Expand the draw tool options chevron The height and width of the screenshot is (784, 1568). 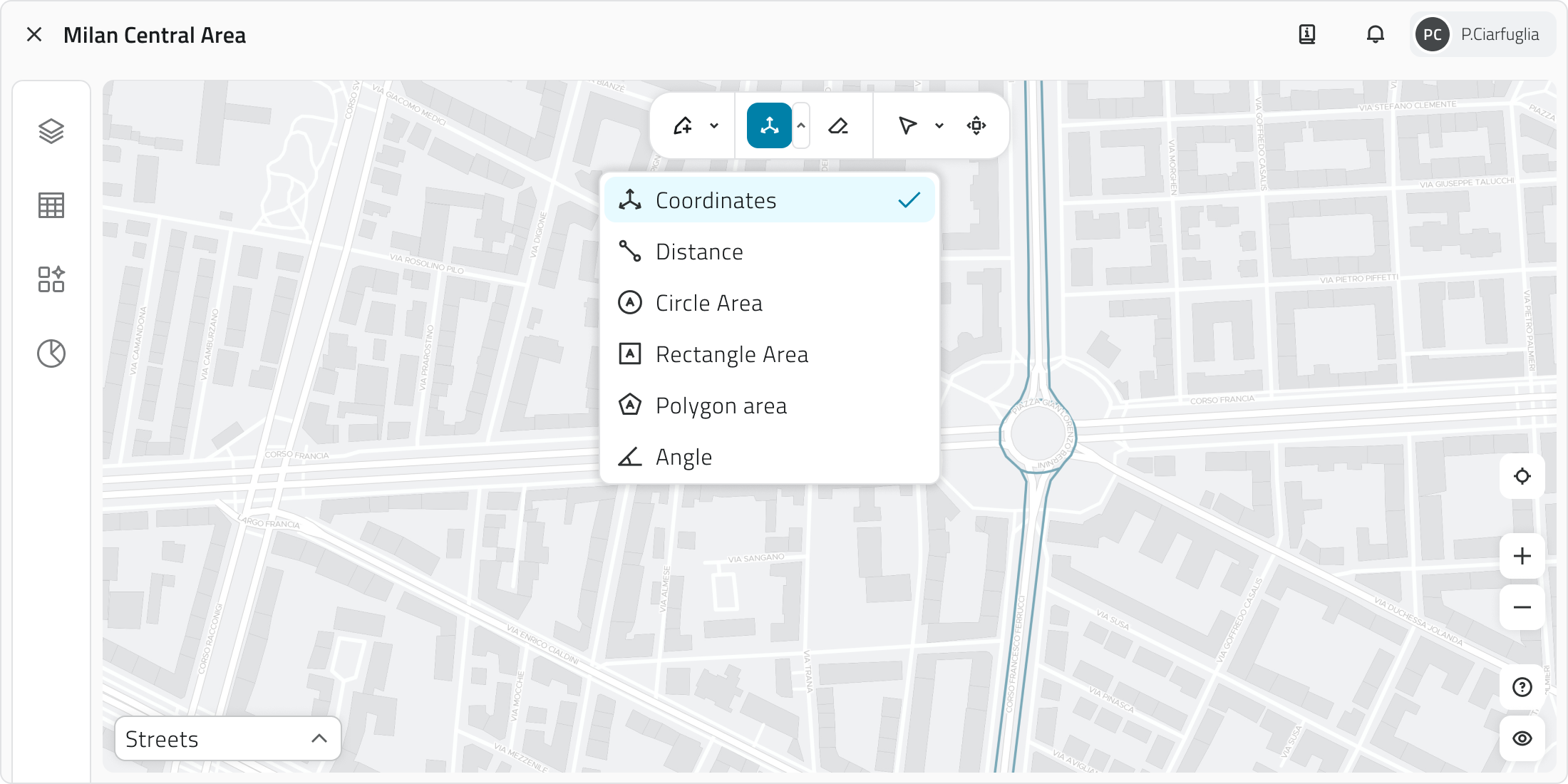pos(714,126)
